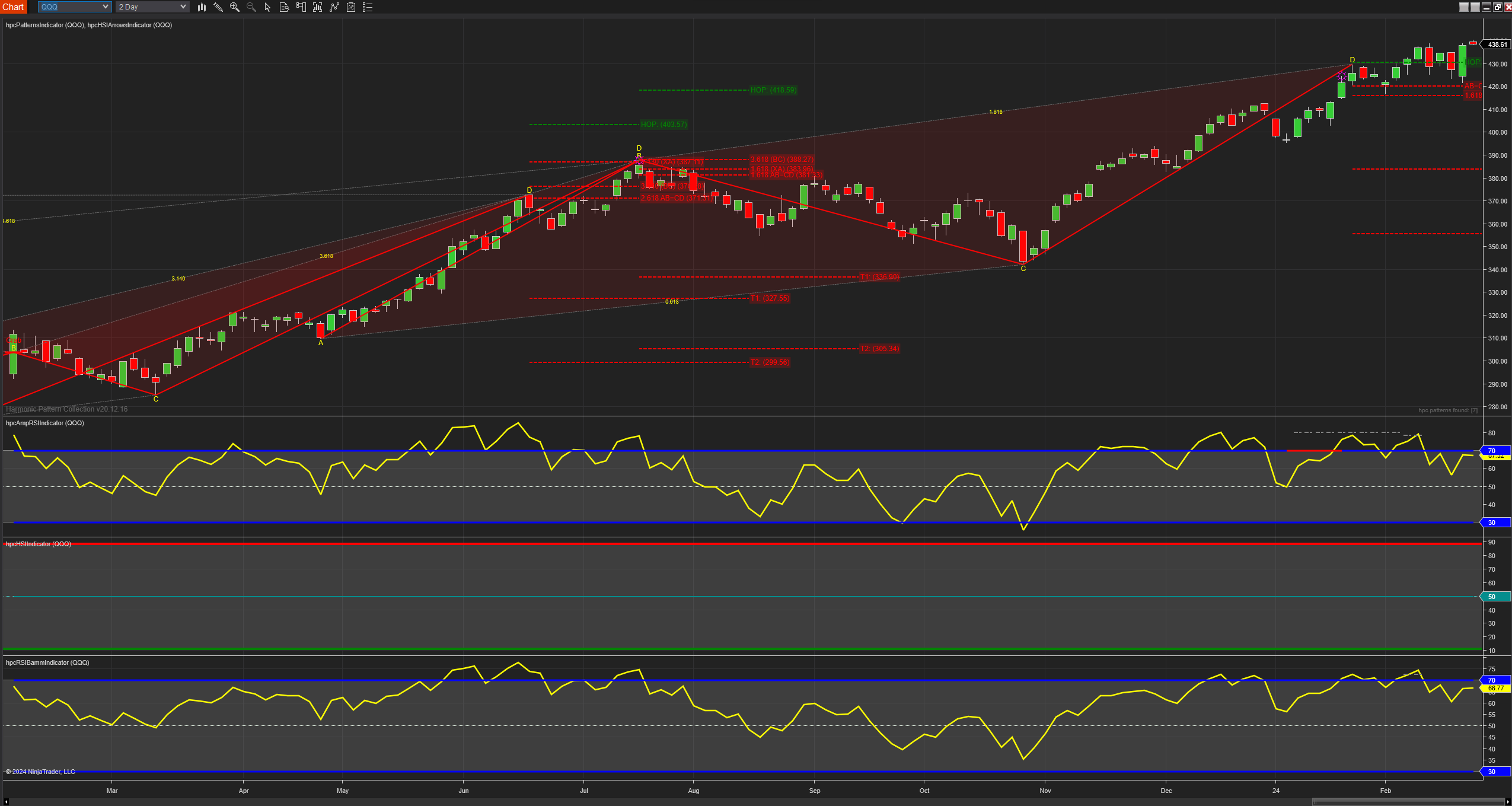This screenshot has width=1512, height=806.
Task: Click the second gray link swatch button
Action: click(x=1475, y=7)
